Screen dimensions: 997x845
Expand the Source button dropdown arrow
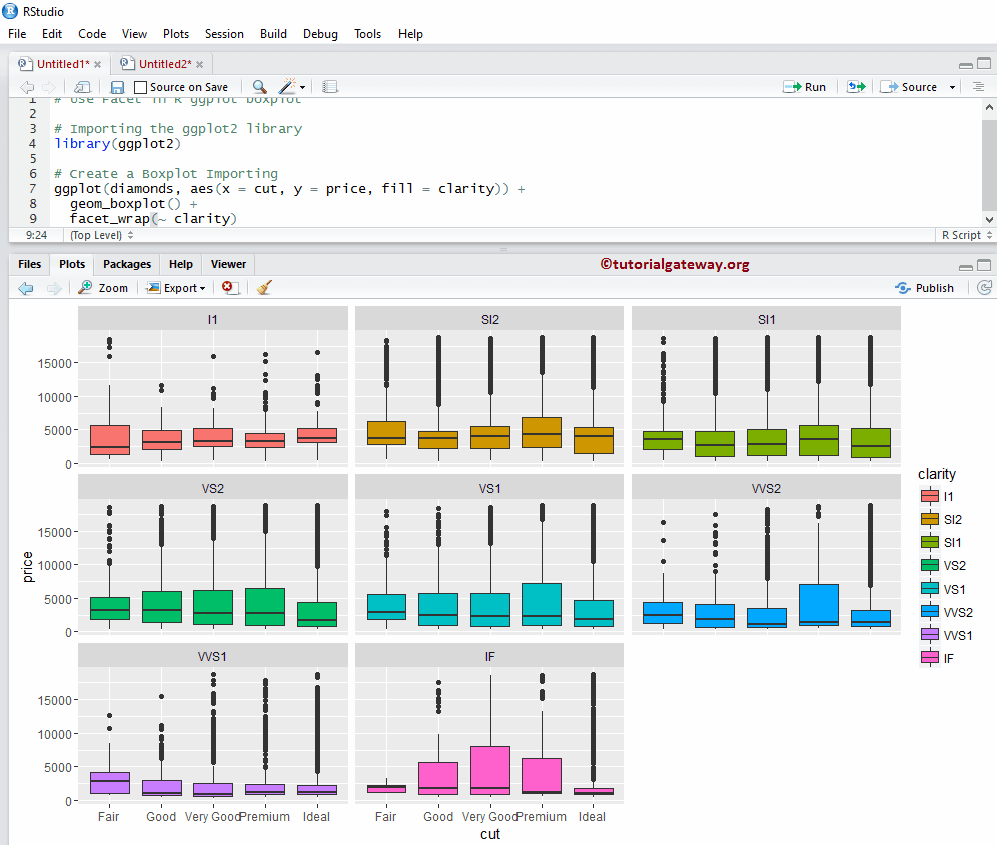click(x=953, y=87)
